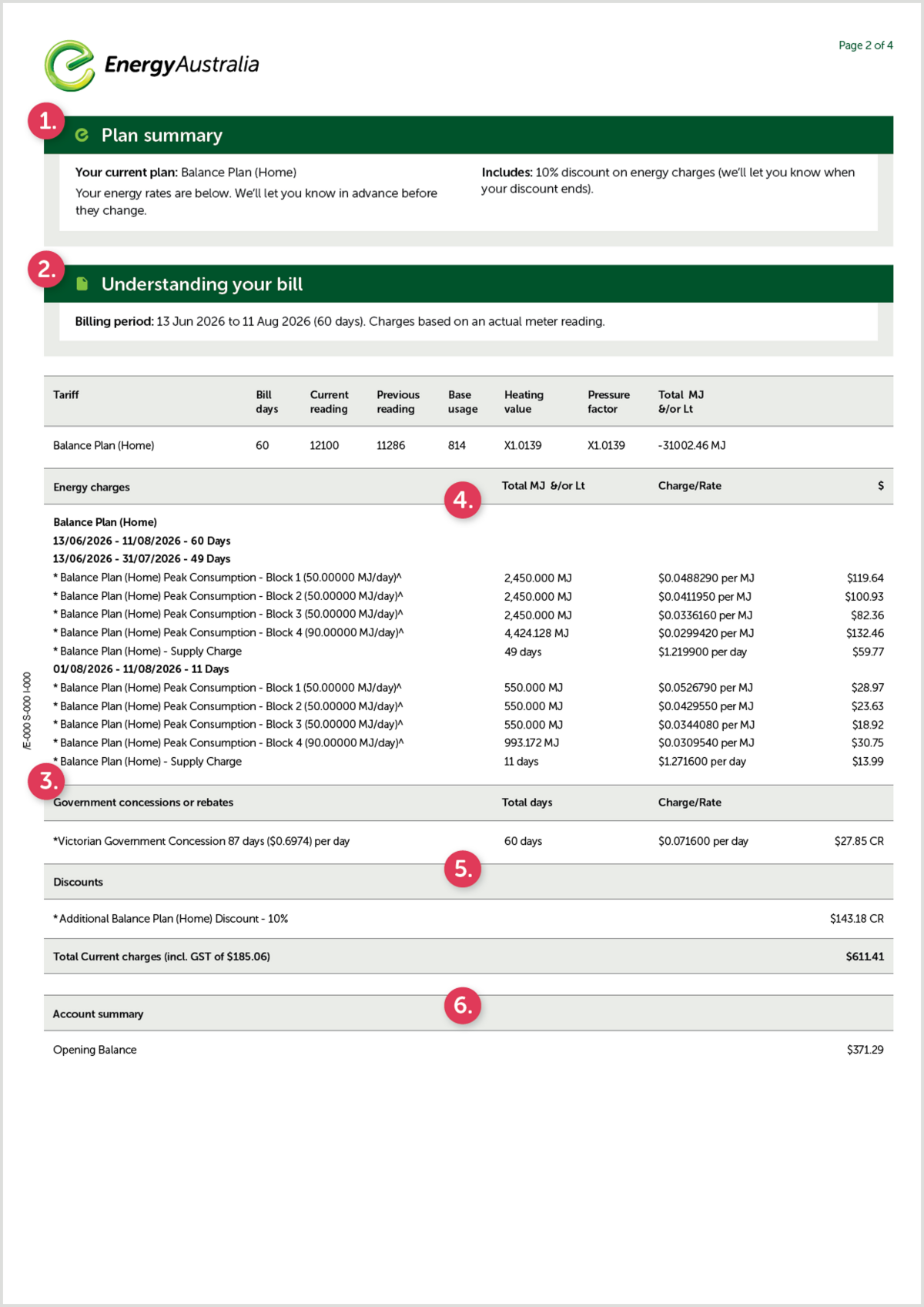This screenshot has height=1307, width=924.
Task: Click the "Account summary" section heading
Action: pos(98,1014)
